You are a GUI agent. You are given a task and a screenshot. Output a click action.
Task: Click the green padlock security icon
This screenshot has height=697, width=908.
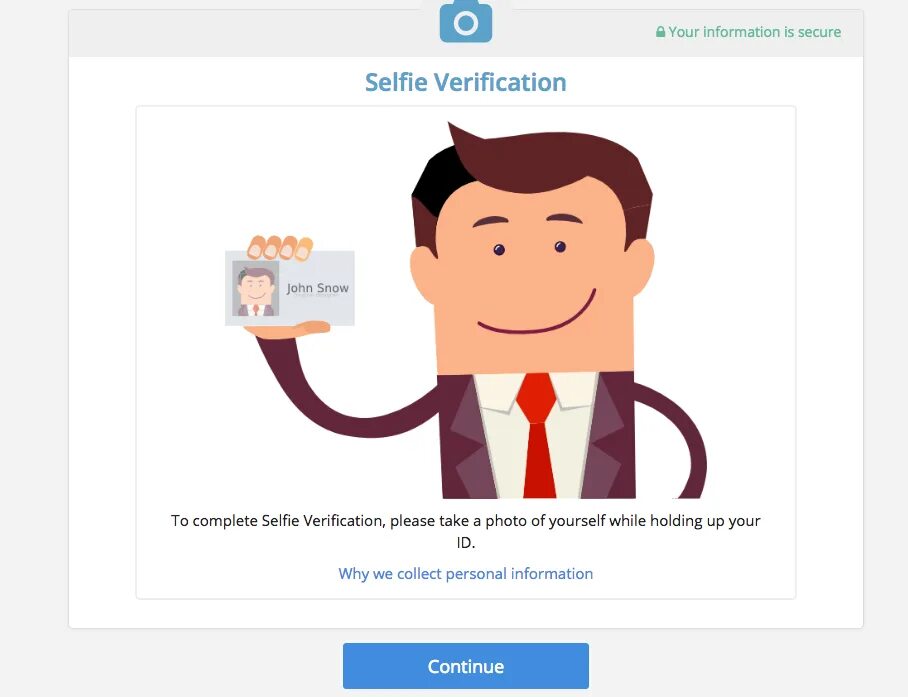(660, 32)
